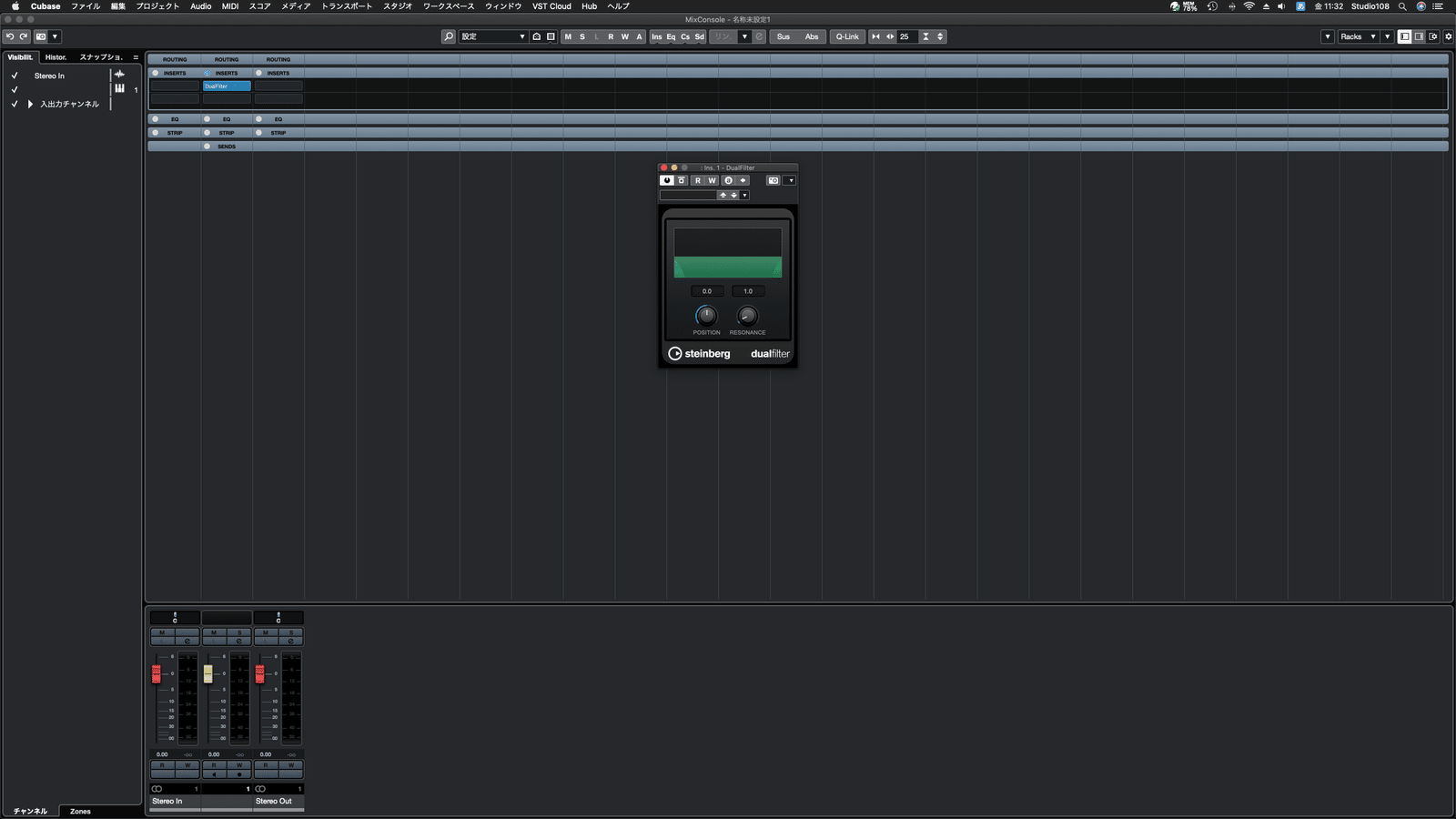
Task: Mute the Stereo Out channel
Action: coord(266,632)
